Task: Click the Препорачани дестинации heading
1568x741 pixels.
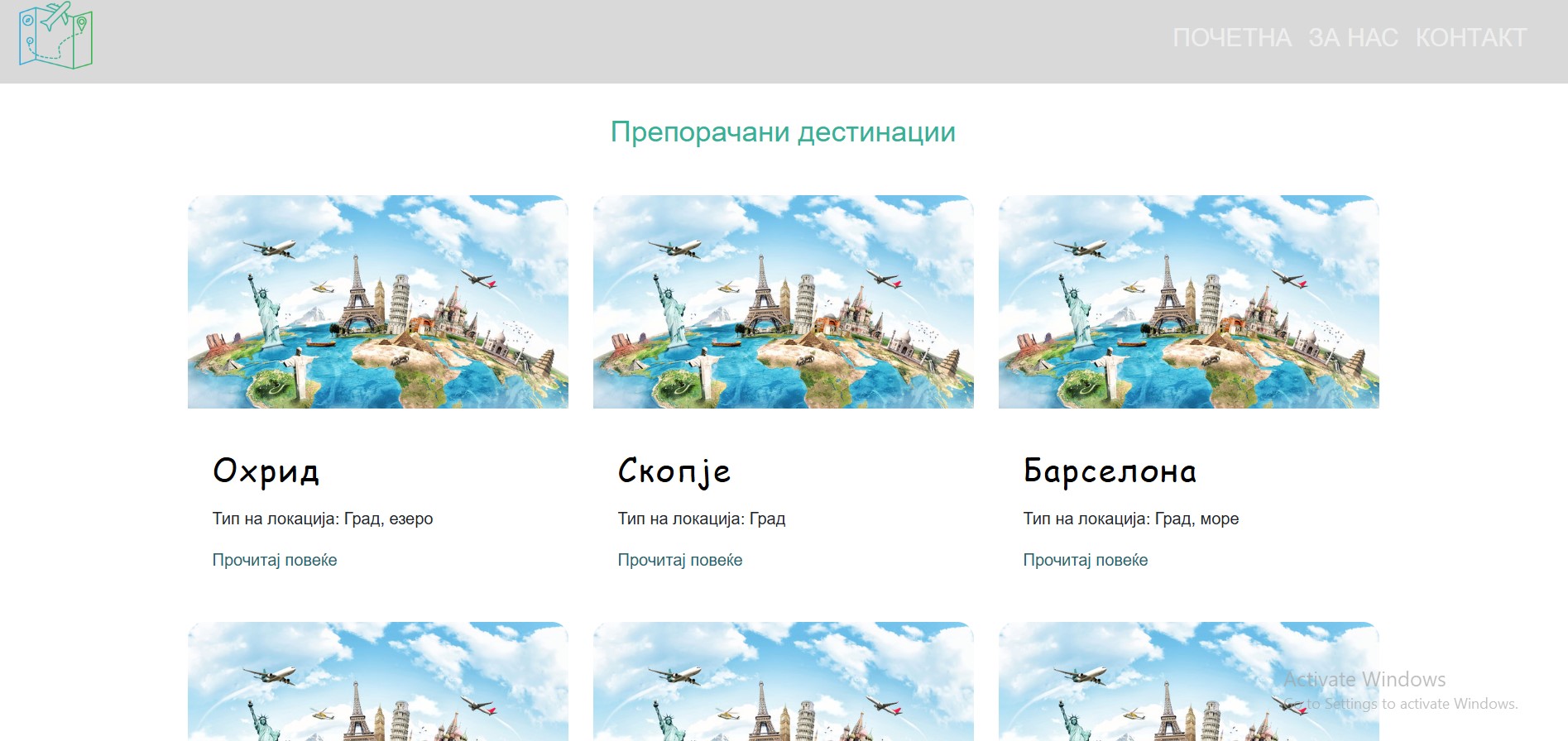Action: pyautogui.click(x=783, y=132)
